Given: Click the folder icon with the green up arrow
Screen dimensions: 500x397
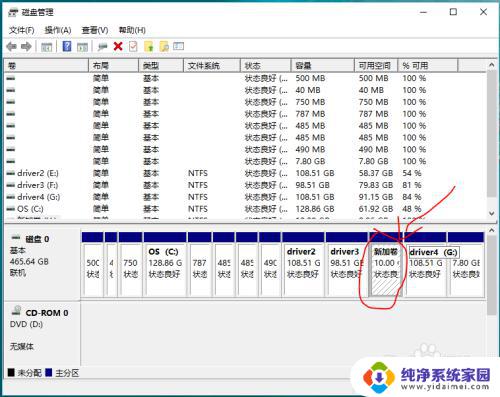Looking at the screenshot, I should pyautogui.click(x=149, y=46).
